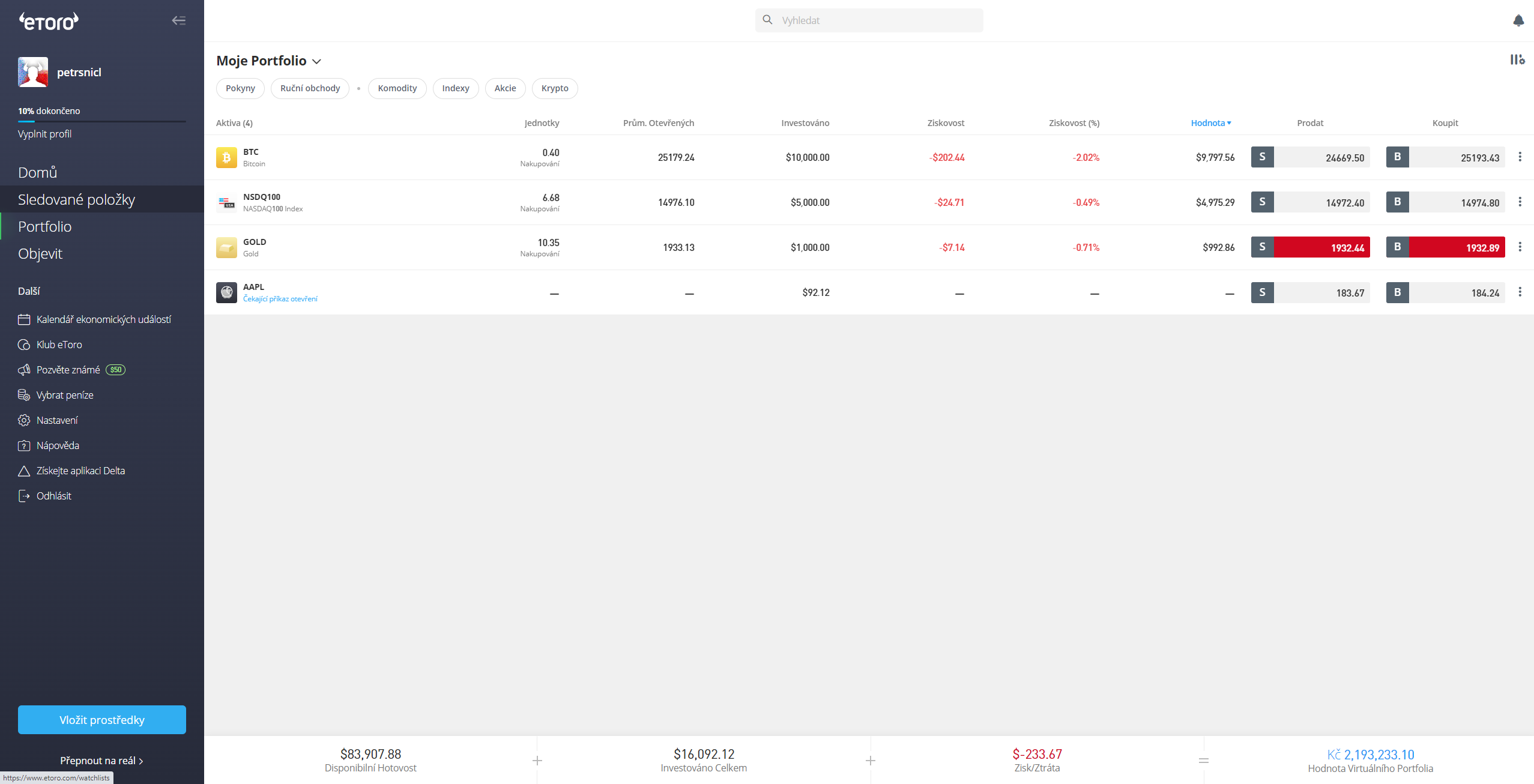Select Odhlásit to log out
This screenshot has width=1534, height=784.
53,496
